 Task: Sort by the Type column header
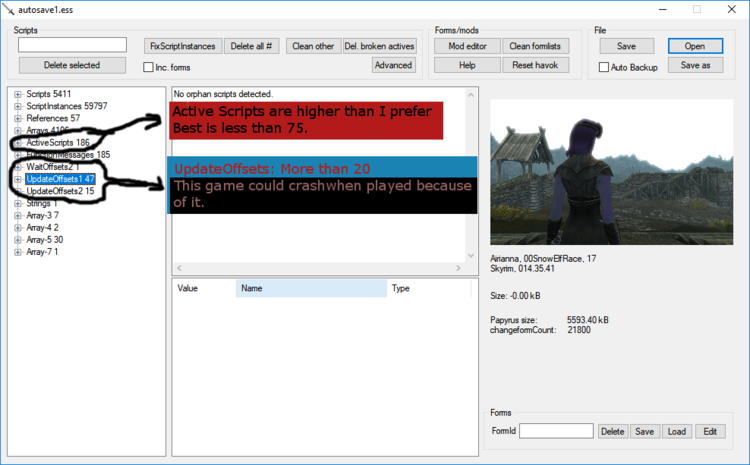coord(429,288)
